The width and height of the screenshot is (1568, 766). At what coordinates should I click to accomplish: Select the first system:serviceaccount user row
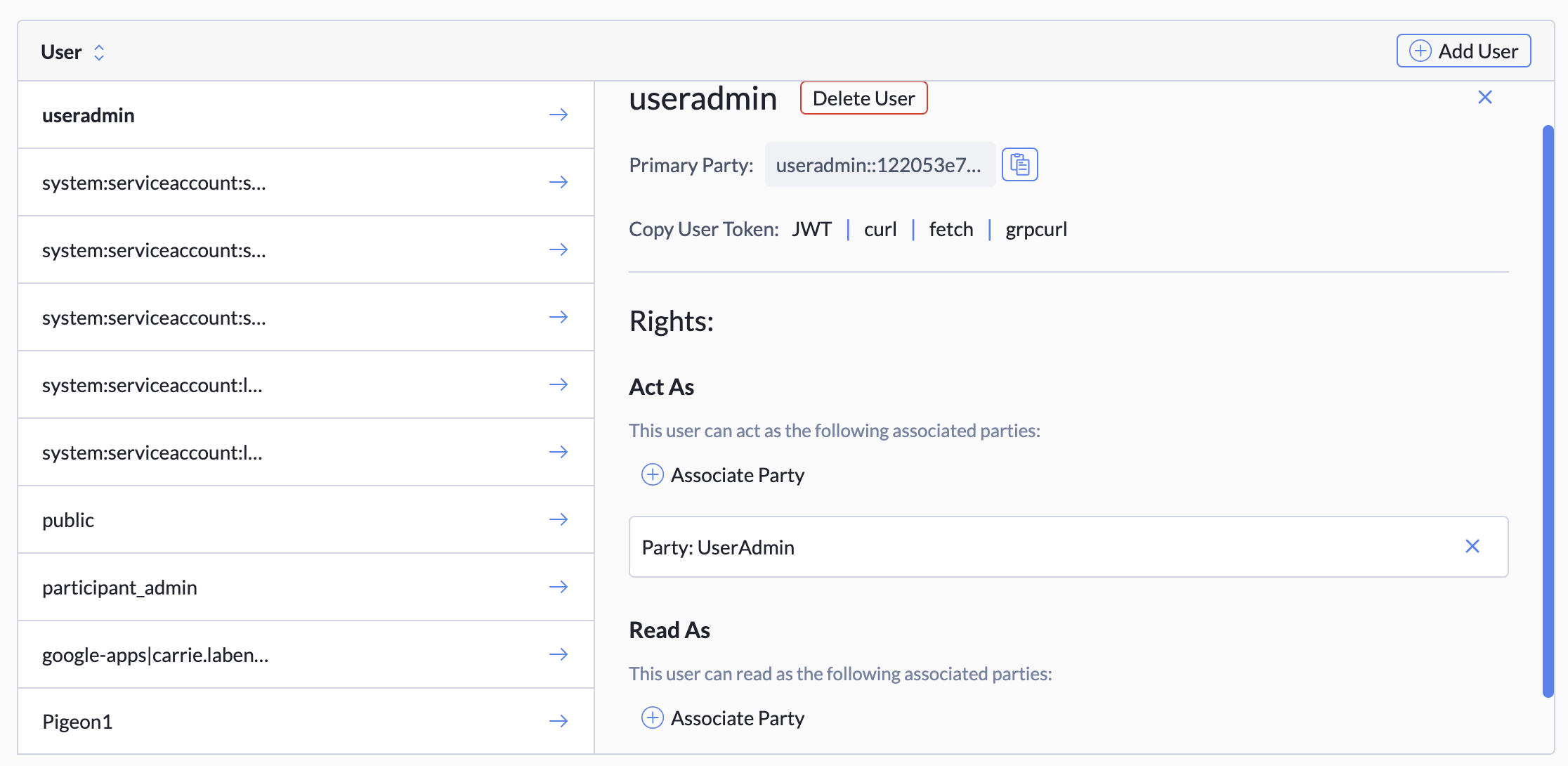tap(155, 182)
